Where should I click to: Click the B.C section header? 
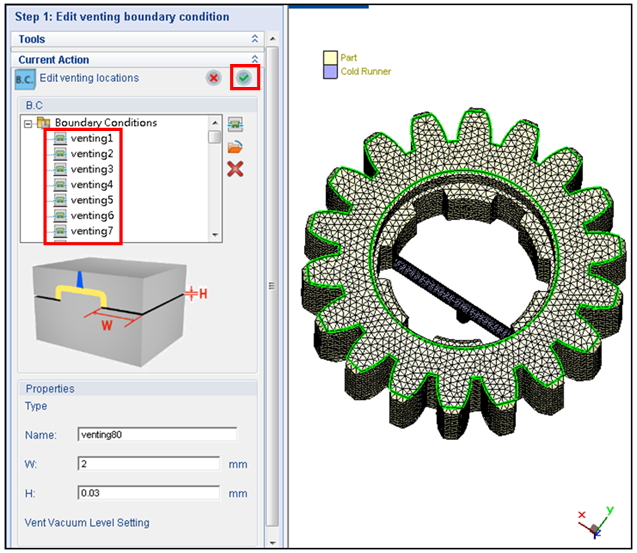[x=138, y=105]
